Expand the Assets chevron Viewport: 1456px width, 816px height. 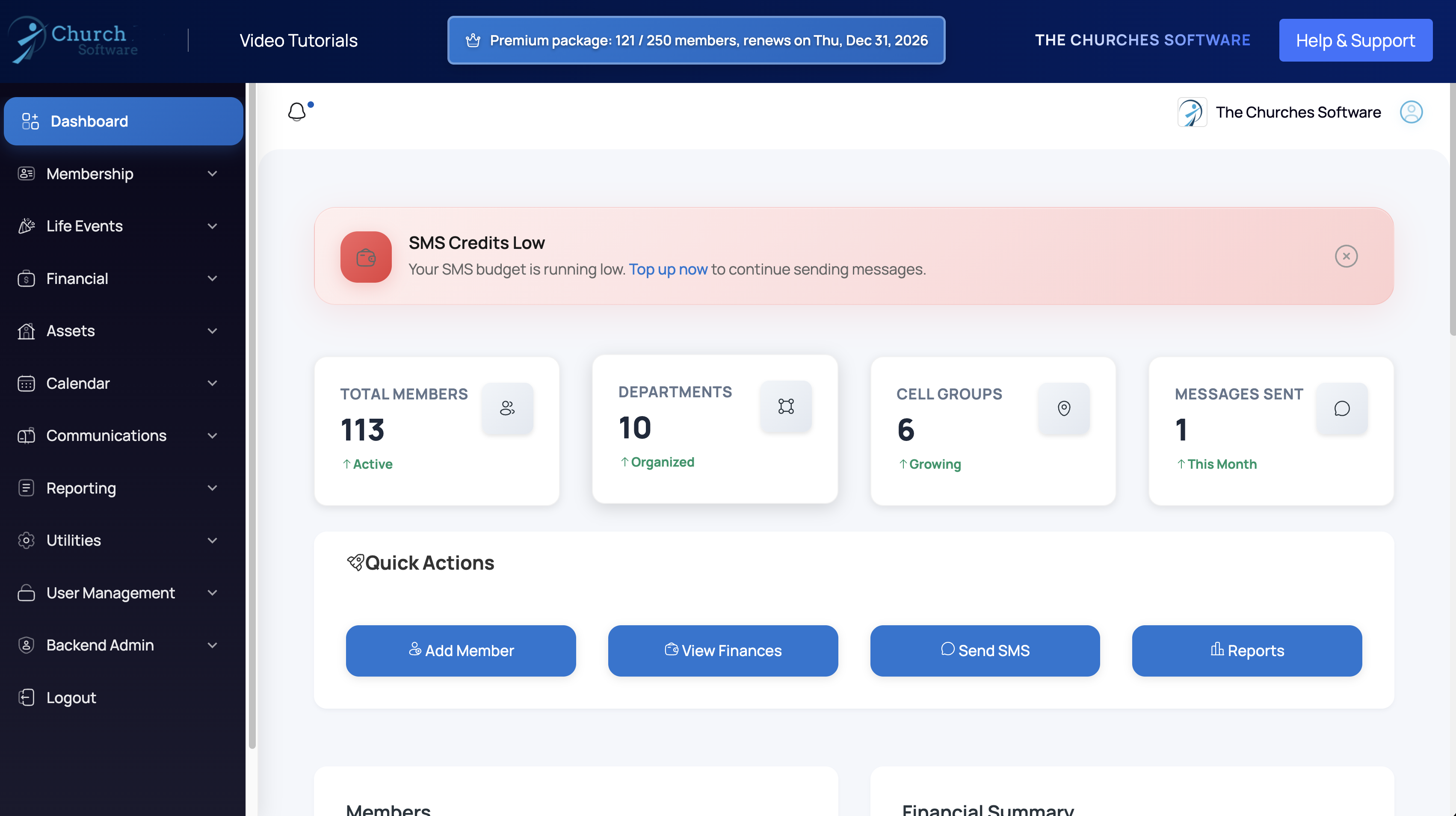coord(213,331)
